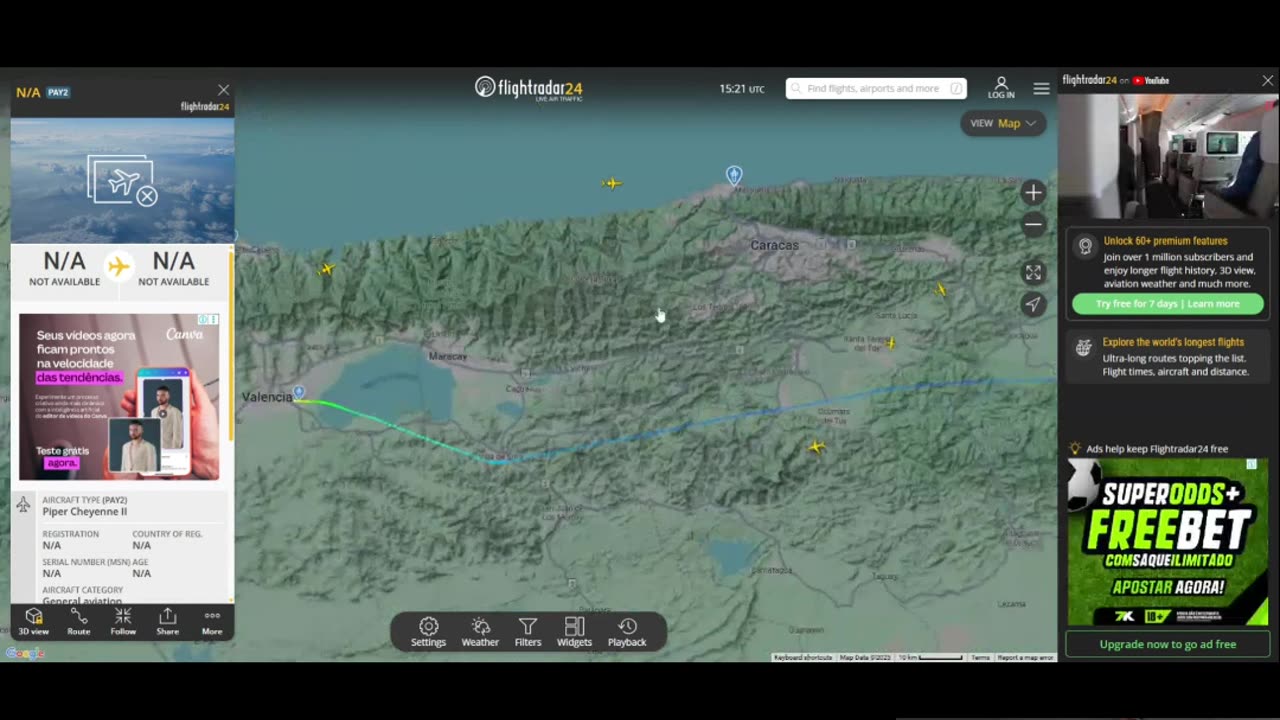Center map on my location
The width and height of the screenshot is (1280, 720).
pos(1033,304)
